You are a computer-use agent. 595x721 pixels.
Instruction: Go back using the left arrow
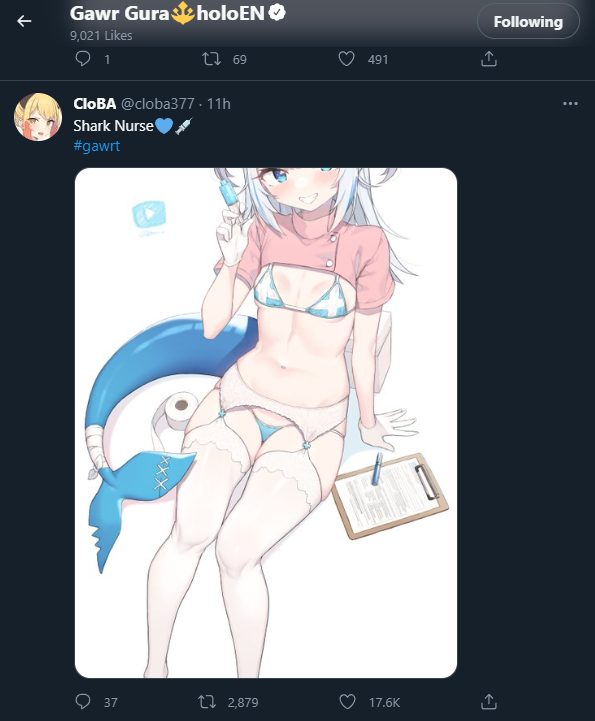[24, 21]
